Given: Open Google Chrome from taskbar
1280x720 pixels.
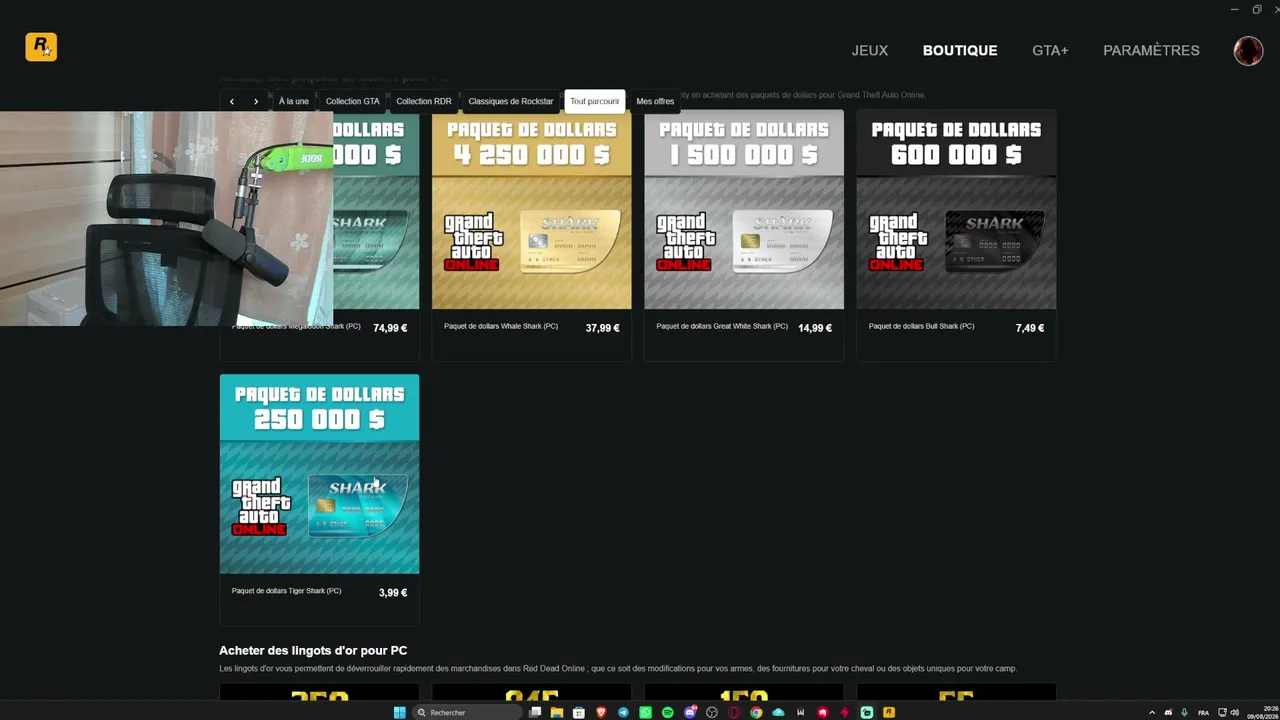Looking at the screenshot, I should click(756, 712).
